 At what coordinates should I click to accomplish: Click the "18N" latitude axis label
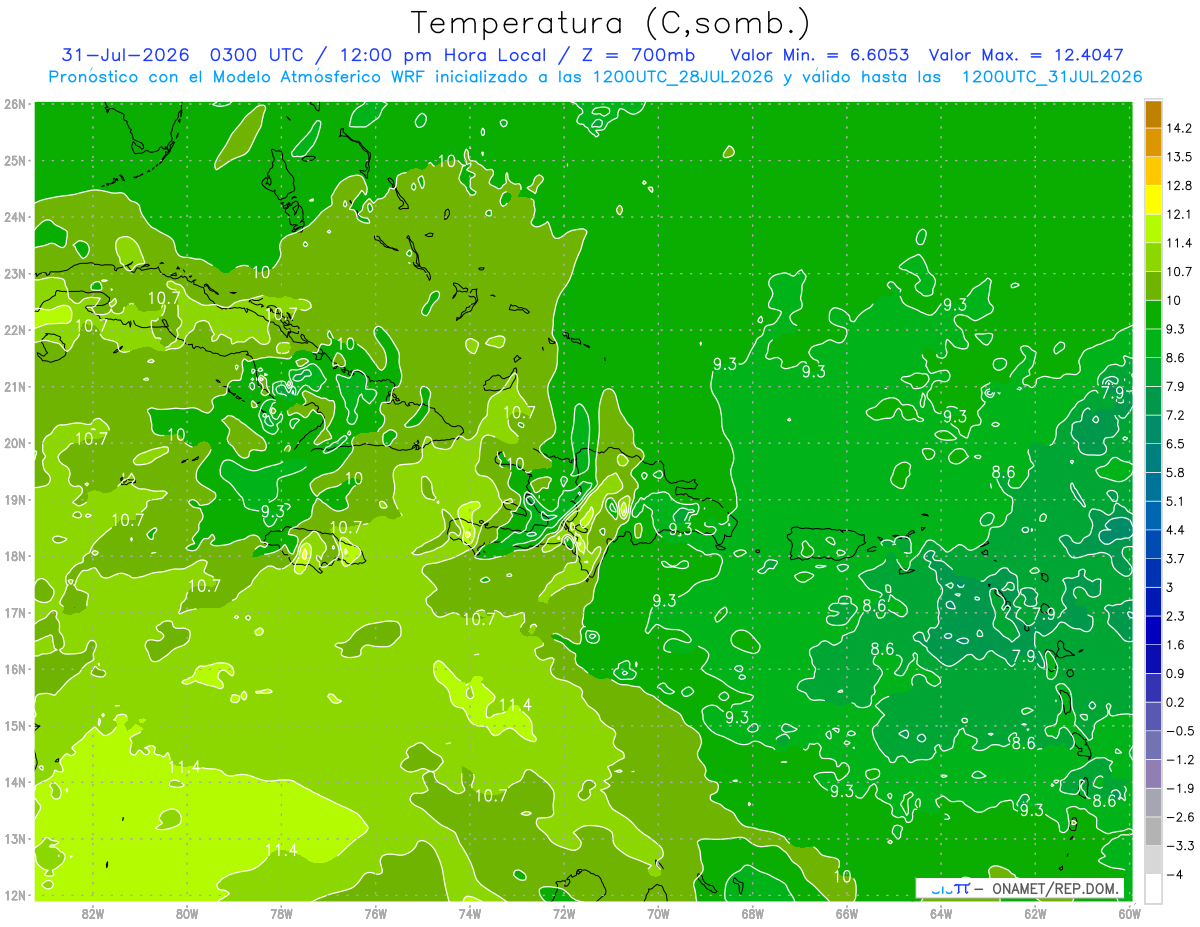(15, 556)
